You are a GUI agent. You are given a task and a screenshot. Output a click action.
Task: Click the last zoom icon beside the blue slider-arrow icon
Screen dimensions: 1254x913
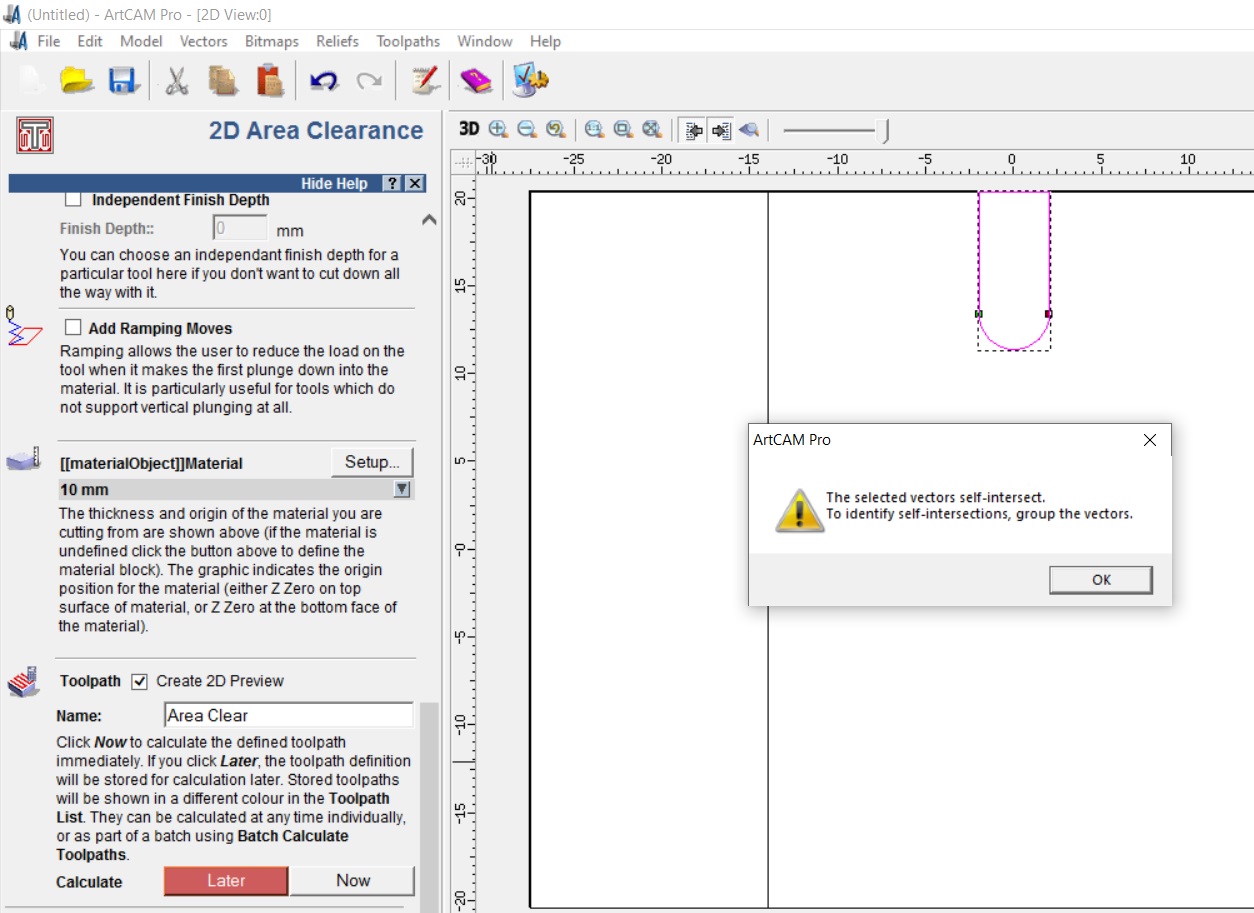pyautogui.click(x=652, y=129)
